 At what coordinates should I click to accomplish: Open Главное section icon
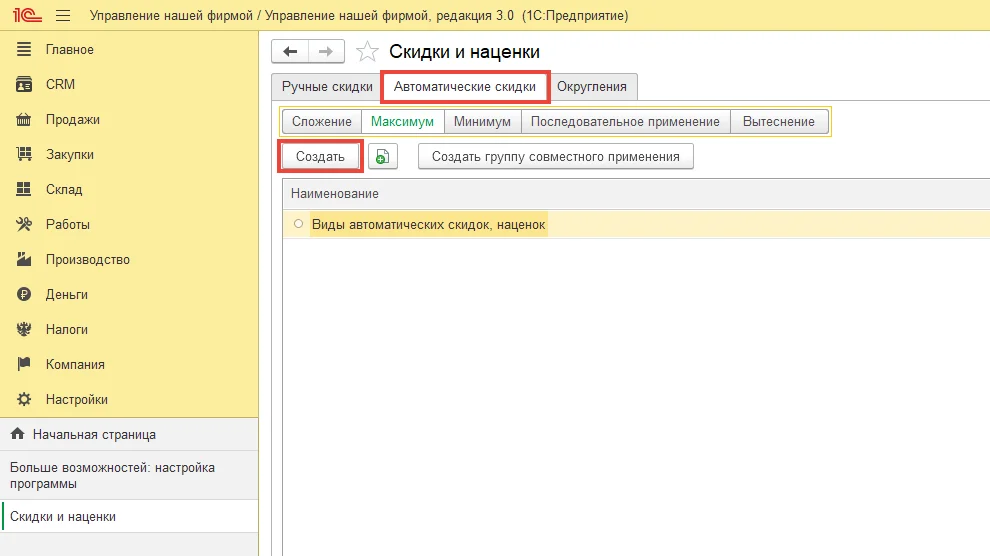[24, 49]
